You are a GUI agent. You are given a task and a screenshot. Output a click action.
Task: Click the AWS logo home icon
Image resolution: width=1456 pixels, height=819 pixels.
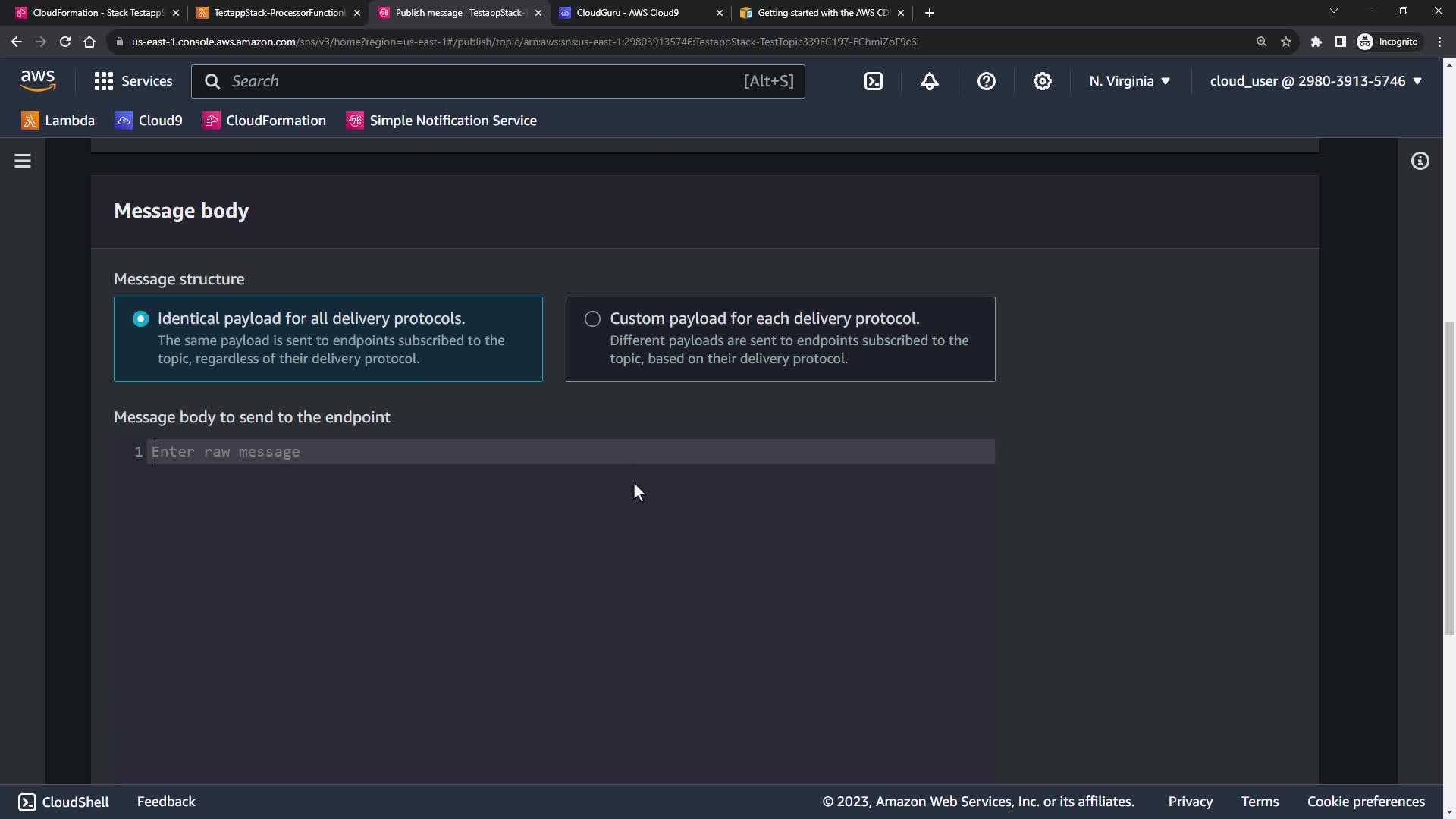click(x=38, y=80)
